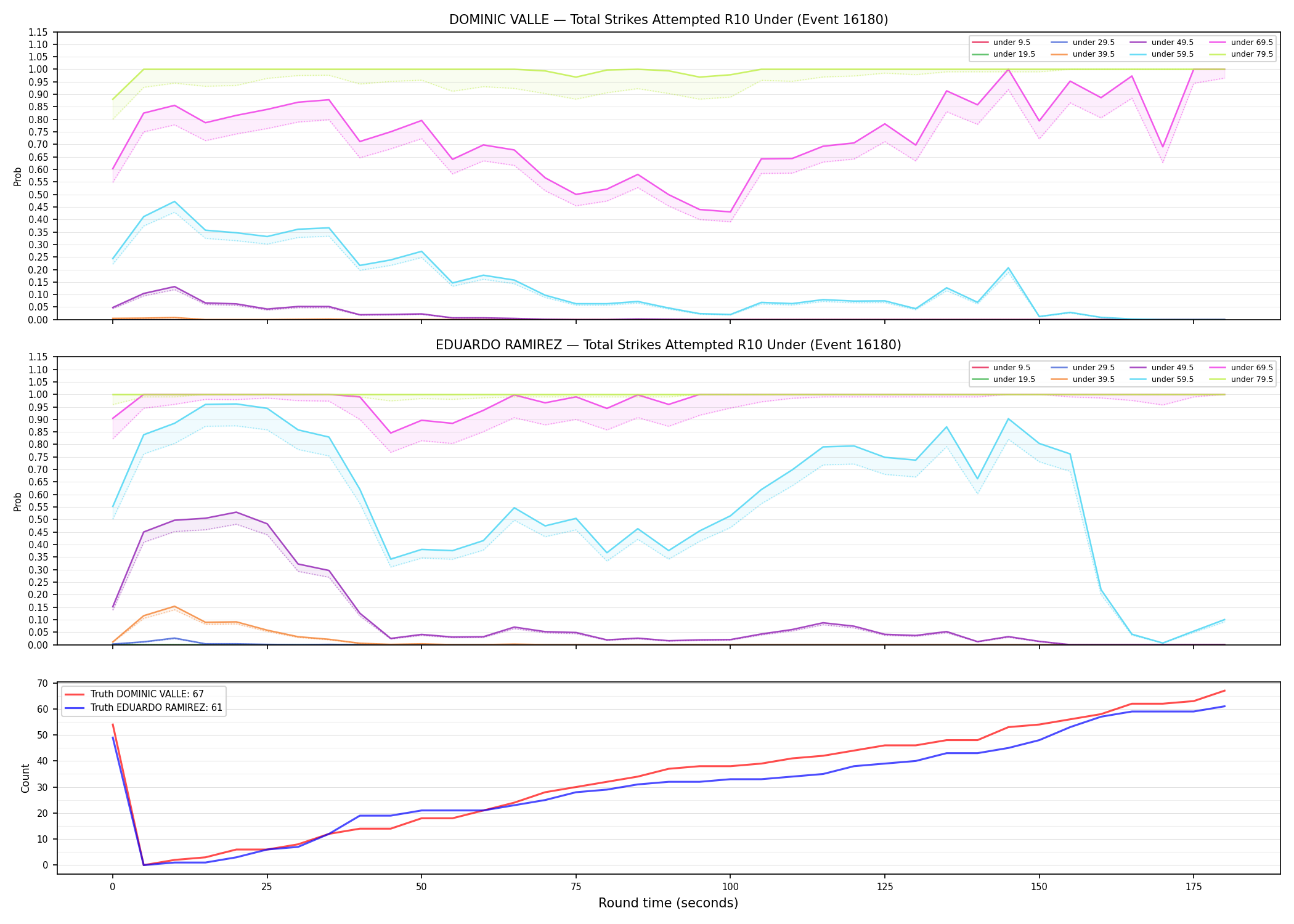Screen dimensions: 1294x924
Task: Click 'Truth EDUARDO RAMIREZ: 61' legend label
Action: click(157, 708)
